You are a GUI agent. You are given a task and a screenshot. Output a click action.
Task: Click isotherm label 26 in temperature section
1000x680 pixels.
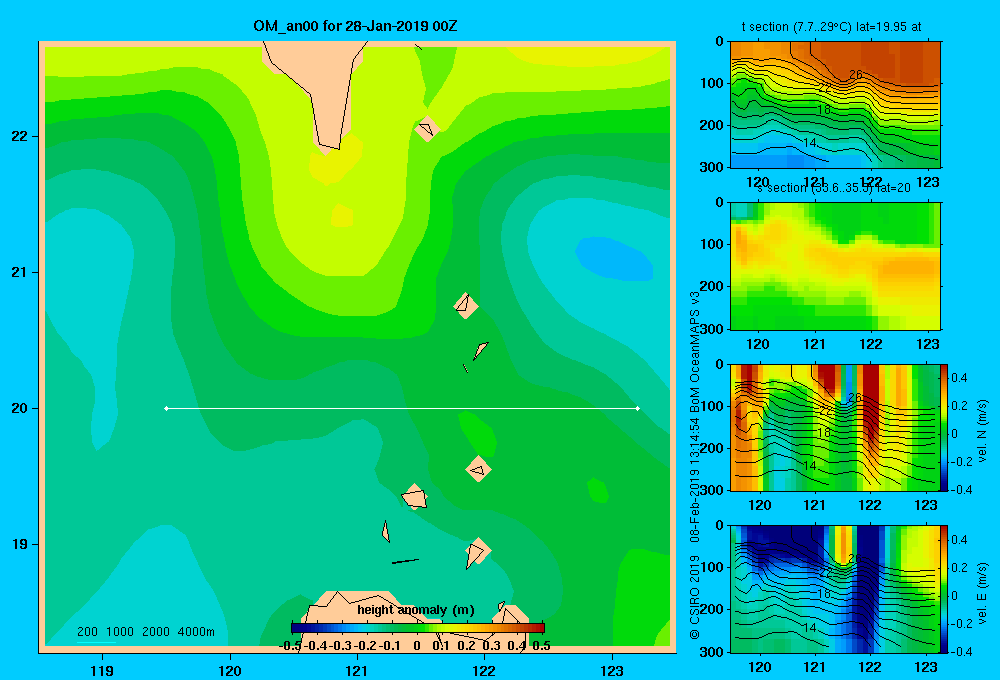[x=855, y=75]
